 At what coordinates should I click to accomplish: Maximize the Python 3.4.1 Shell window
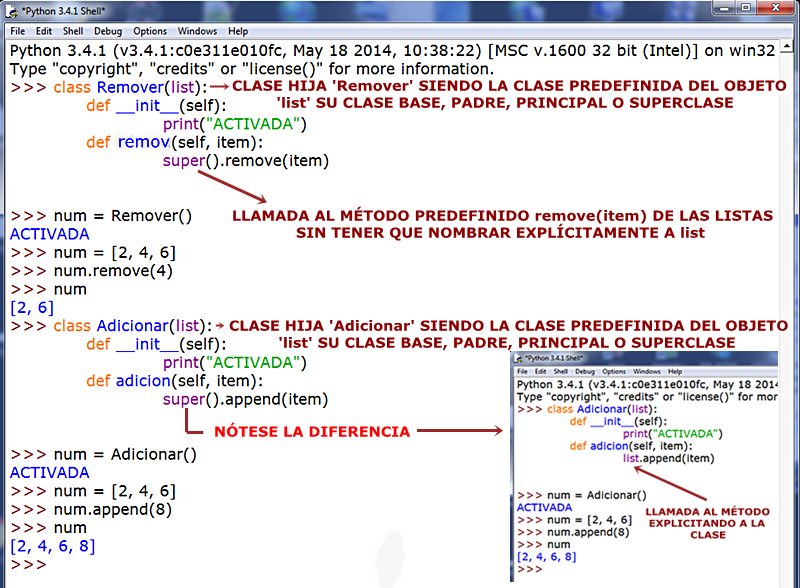click(745, 8)
